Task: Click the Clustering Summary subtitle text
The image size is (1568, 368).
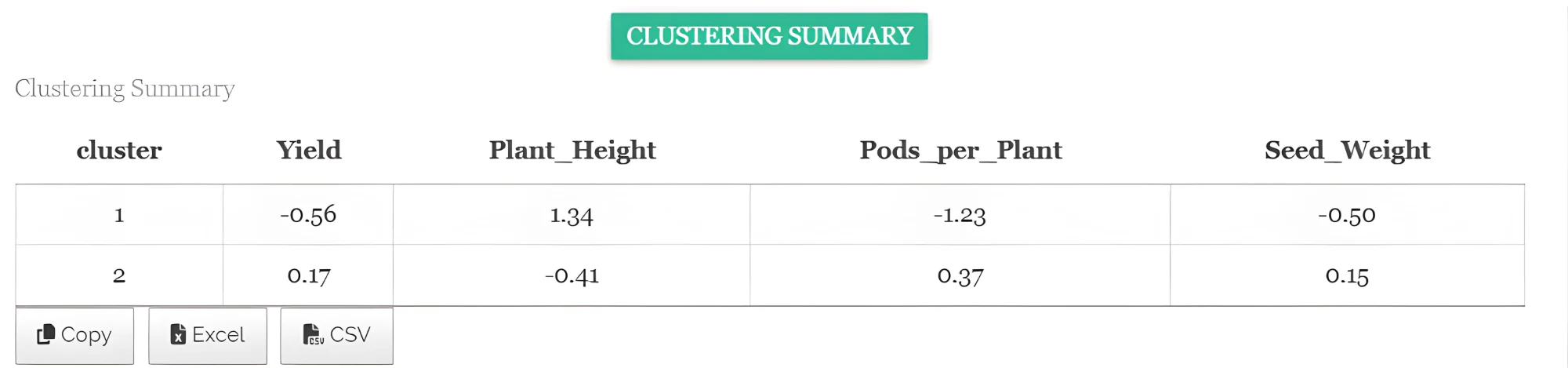Action: (x=125, y=89)
